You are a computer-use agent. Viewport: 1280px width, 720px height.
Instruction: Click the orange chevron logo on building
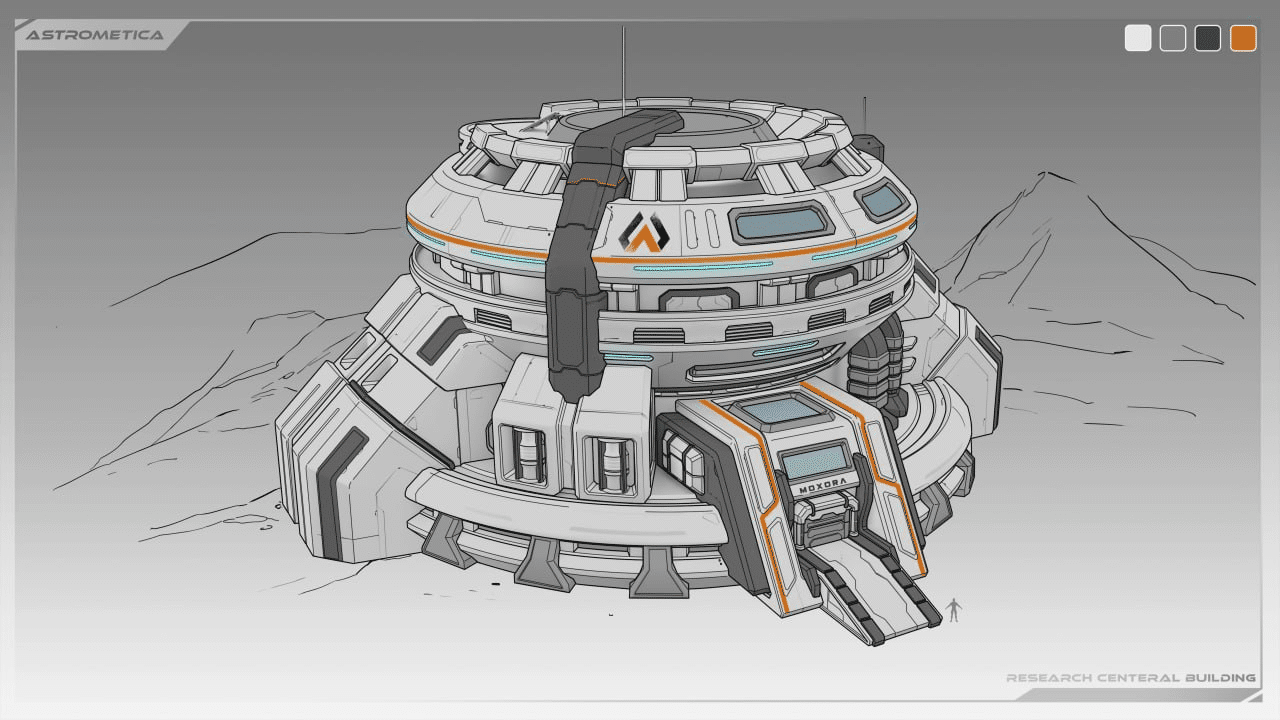click(x=643, y=233)
